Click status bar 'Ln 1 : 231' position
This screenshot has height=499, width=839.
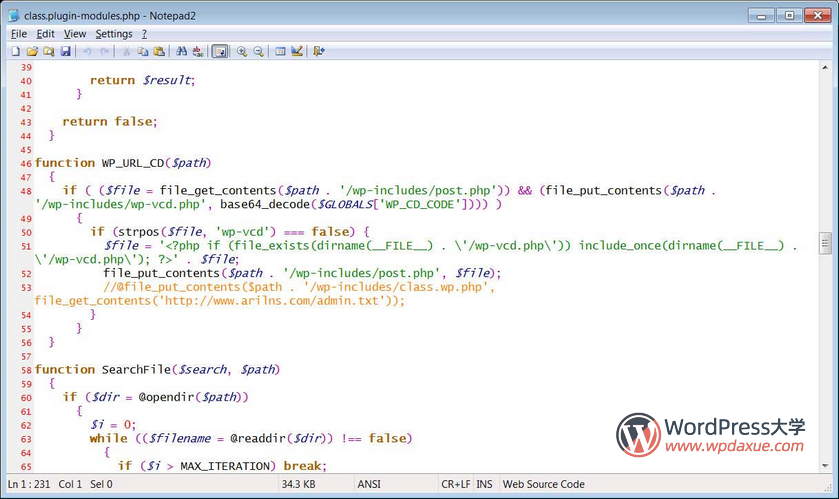click(29, 484)
